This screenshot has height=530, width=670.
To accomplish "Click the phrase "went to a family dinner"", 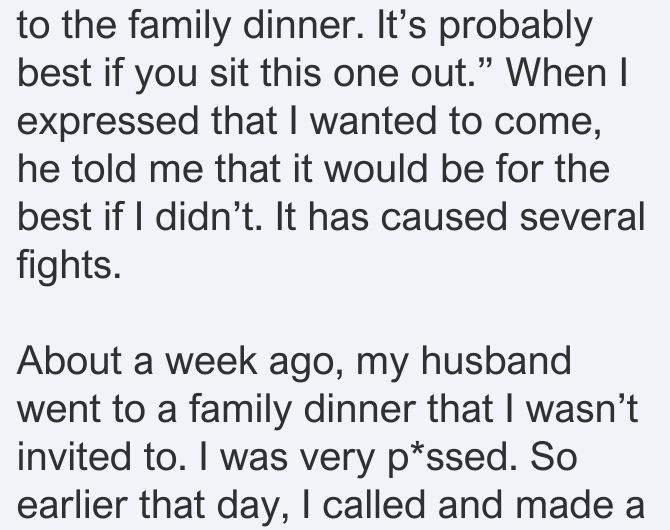I will click(x=217, y=409).
